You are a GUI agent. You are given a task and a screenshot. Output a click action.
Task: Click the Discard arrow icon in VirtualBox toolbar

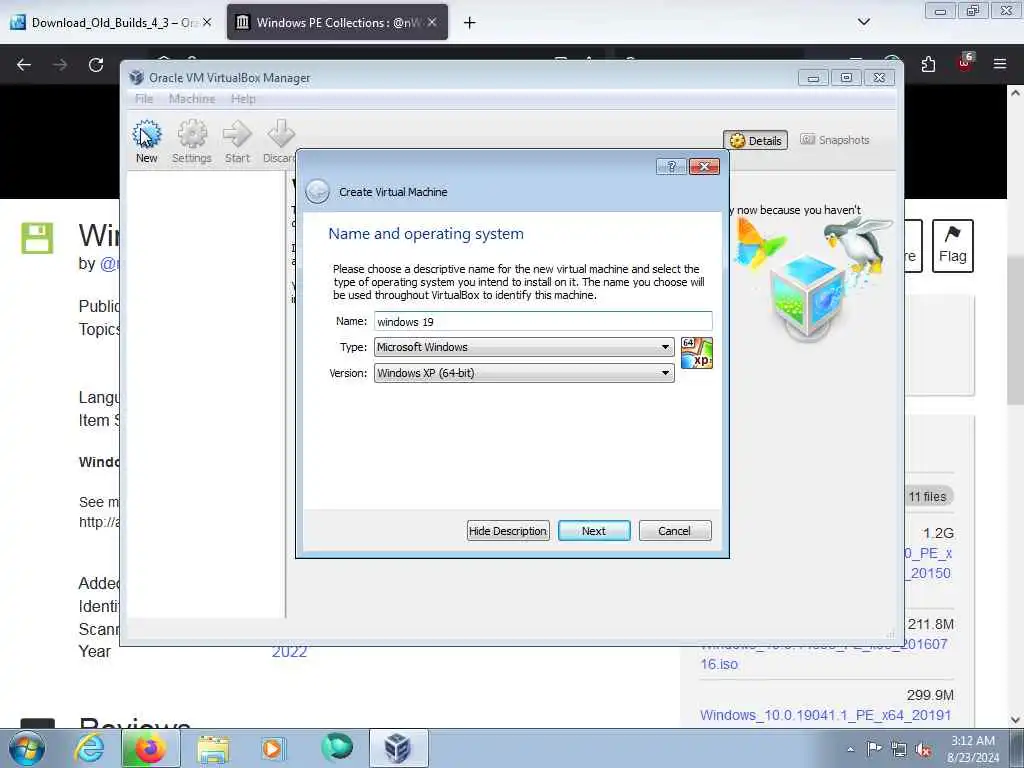point(280,141)
